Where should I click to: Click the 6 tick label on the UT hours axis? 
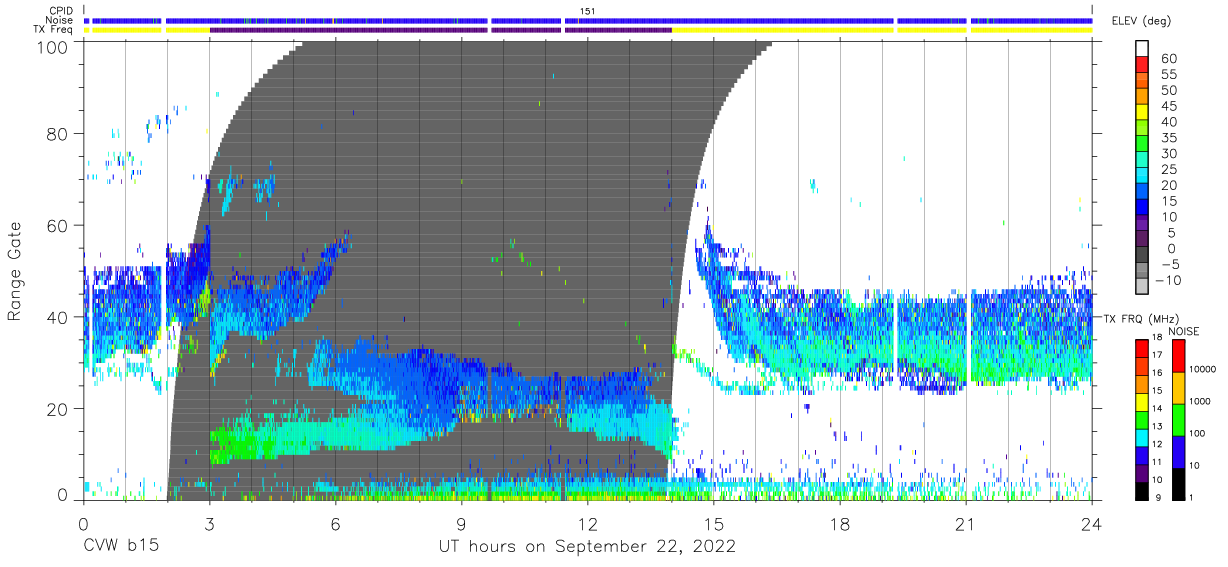335,523
